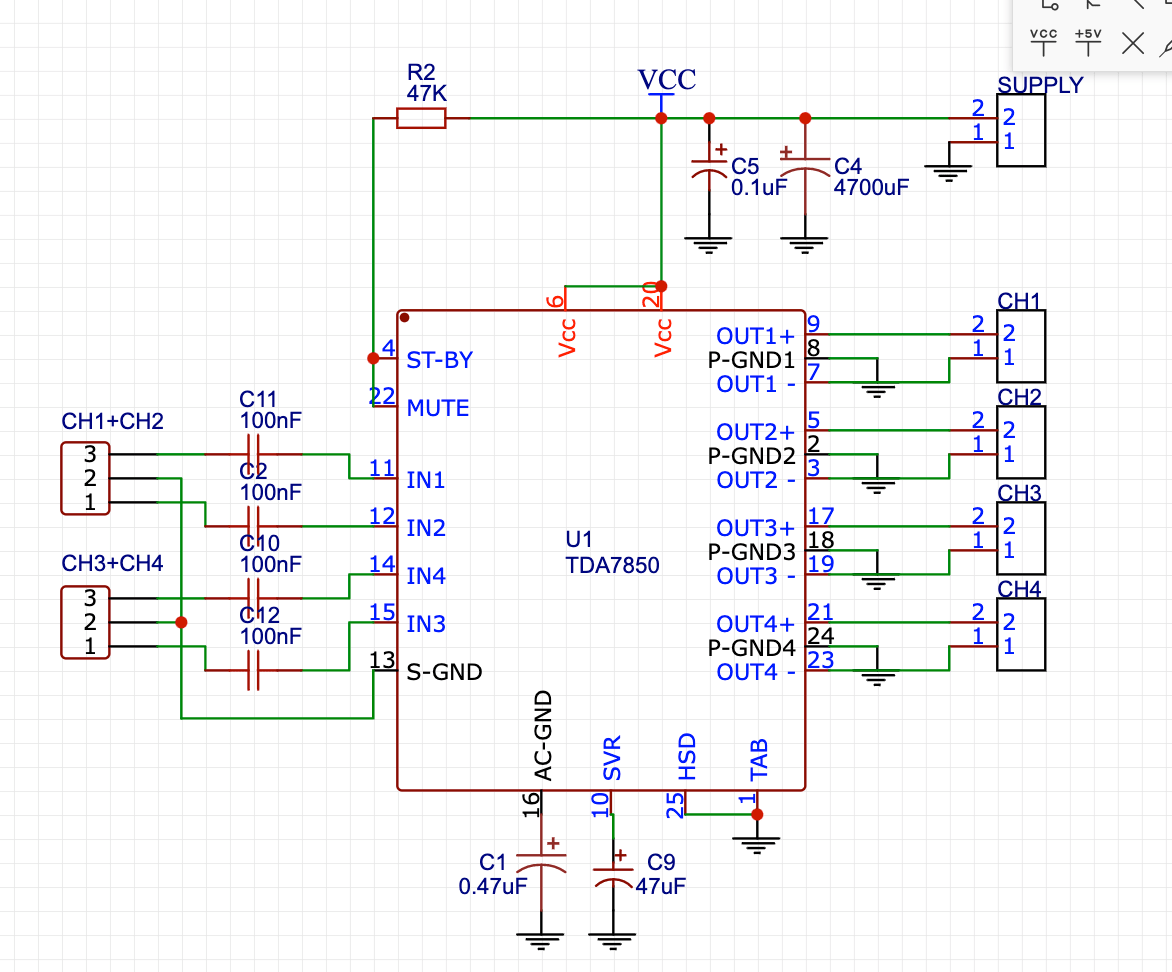
Task: Click the IN1 pin label
Action: coord(425,480)
